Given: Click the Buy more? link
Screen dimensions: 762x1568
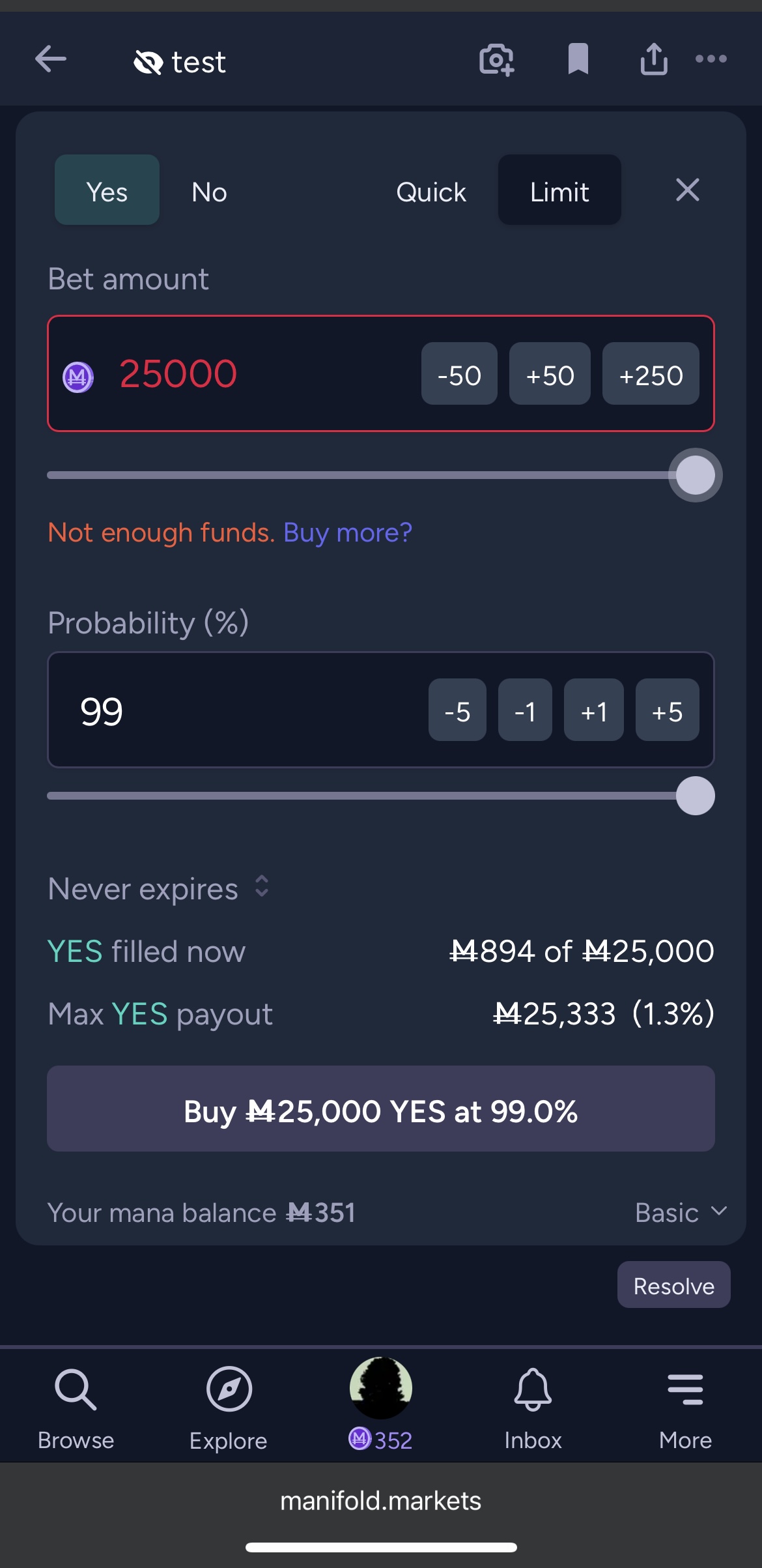Looking at the screenshot, I should [348, 532].
